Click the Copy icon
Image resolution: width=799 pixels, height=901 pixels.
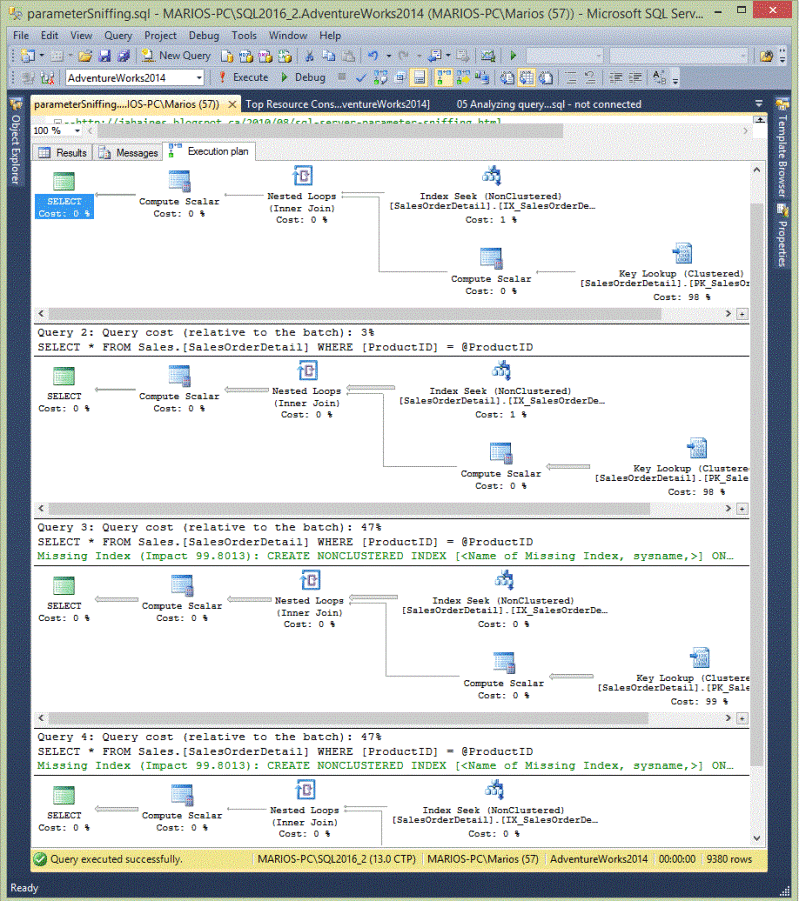pyautogui.click(x=328, y=56)
